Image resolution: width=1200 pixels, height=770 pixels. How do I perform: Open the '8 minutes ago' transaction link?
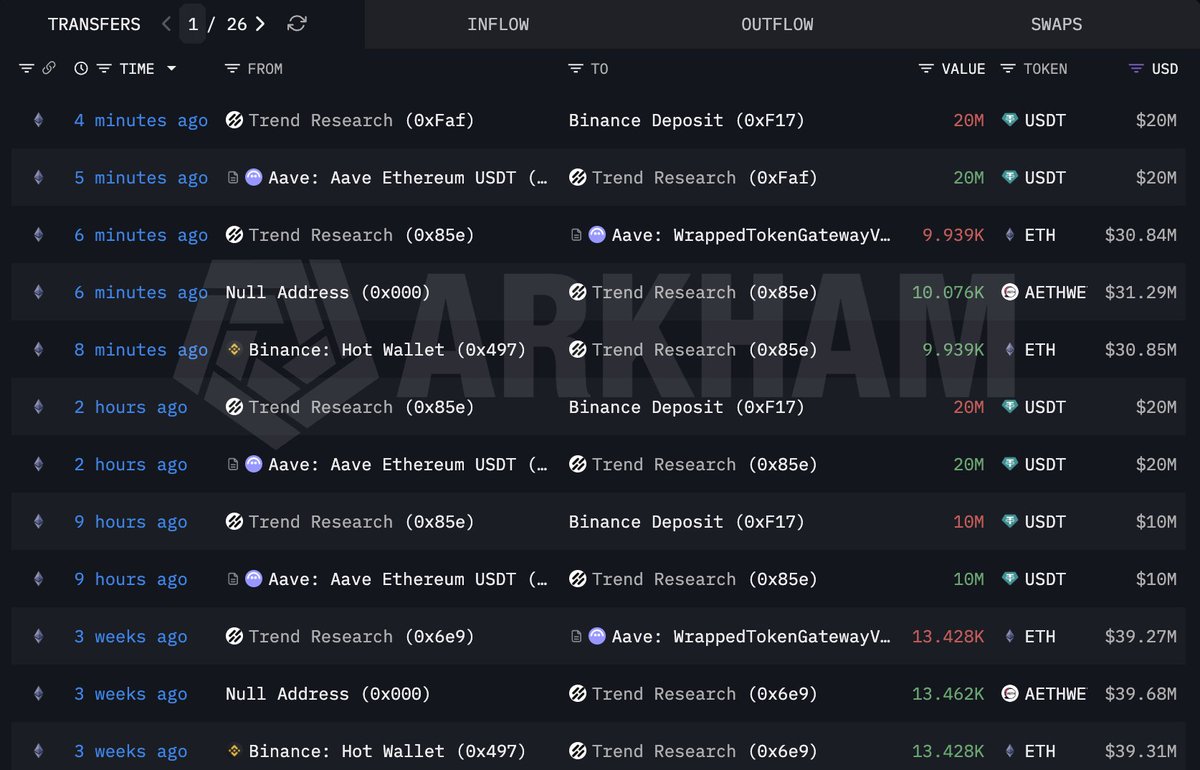tap(141, 349)
